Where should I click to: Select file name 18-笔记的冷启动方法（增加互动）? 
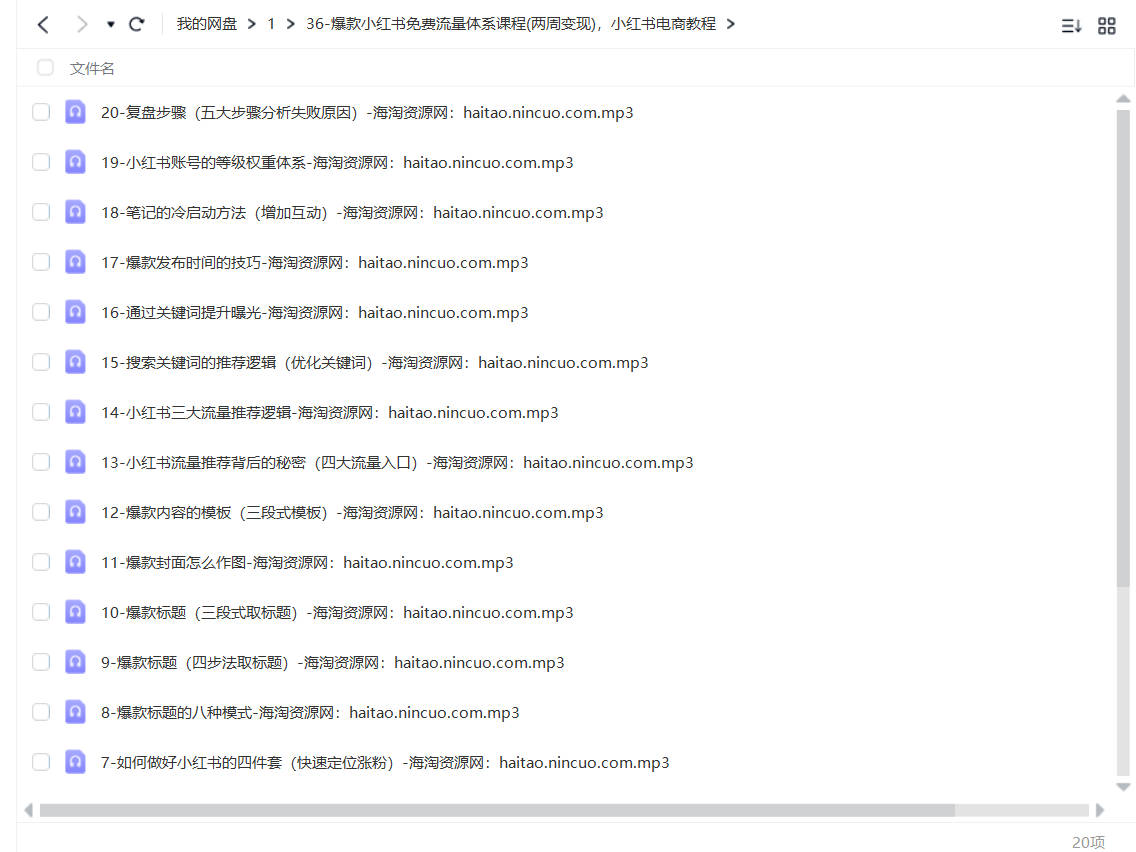pyautogui.click(x=352, y=212)
